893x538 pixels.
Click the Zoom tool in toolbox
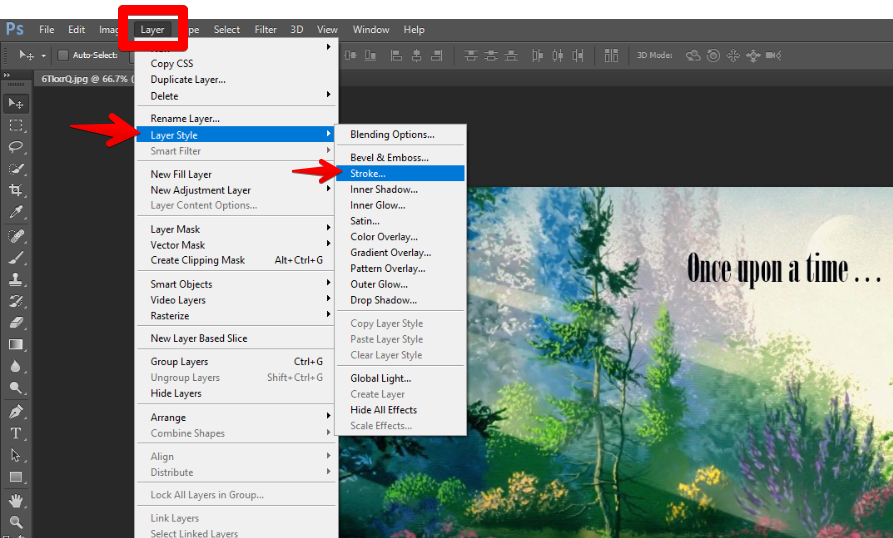pos(17,522)
